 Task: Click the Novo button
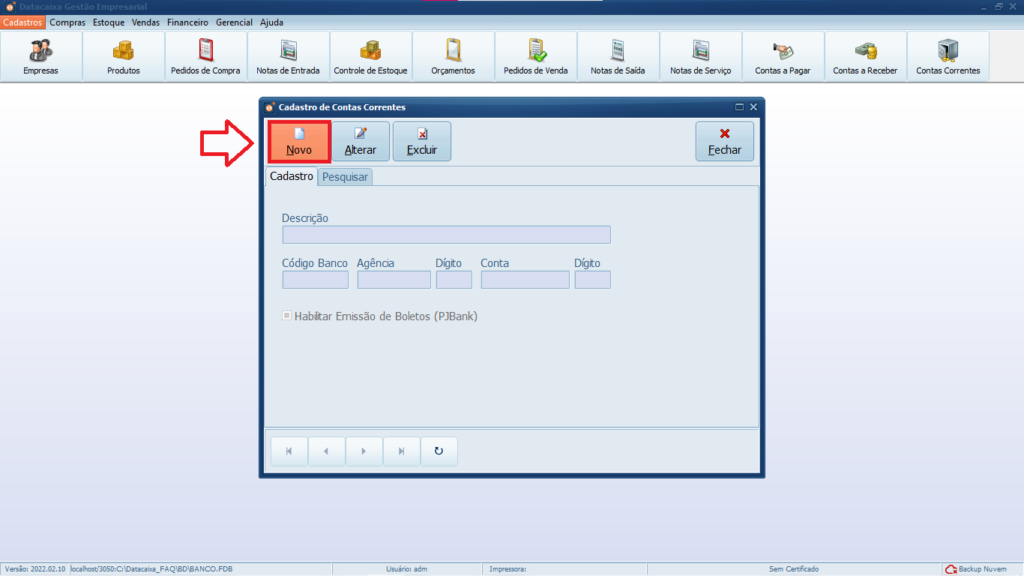click(299, 141)
